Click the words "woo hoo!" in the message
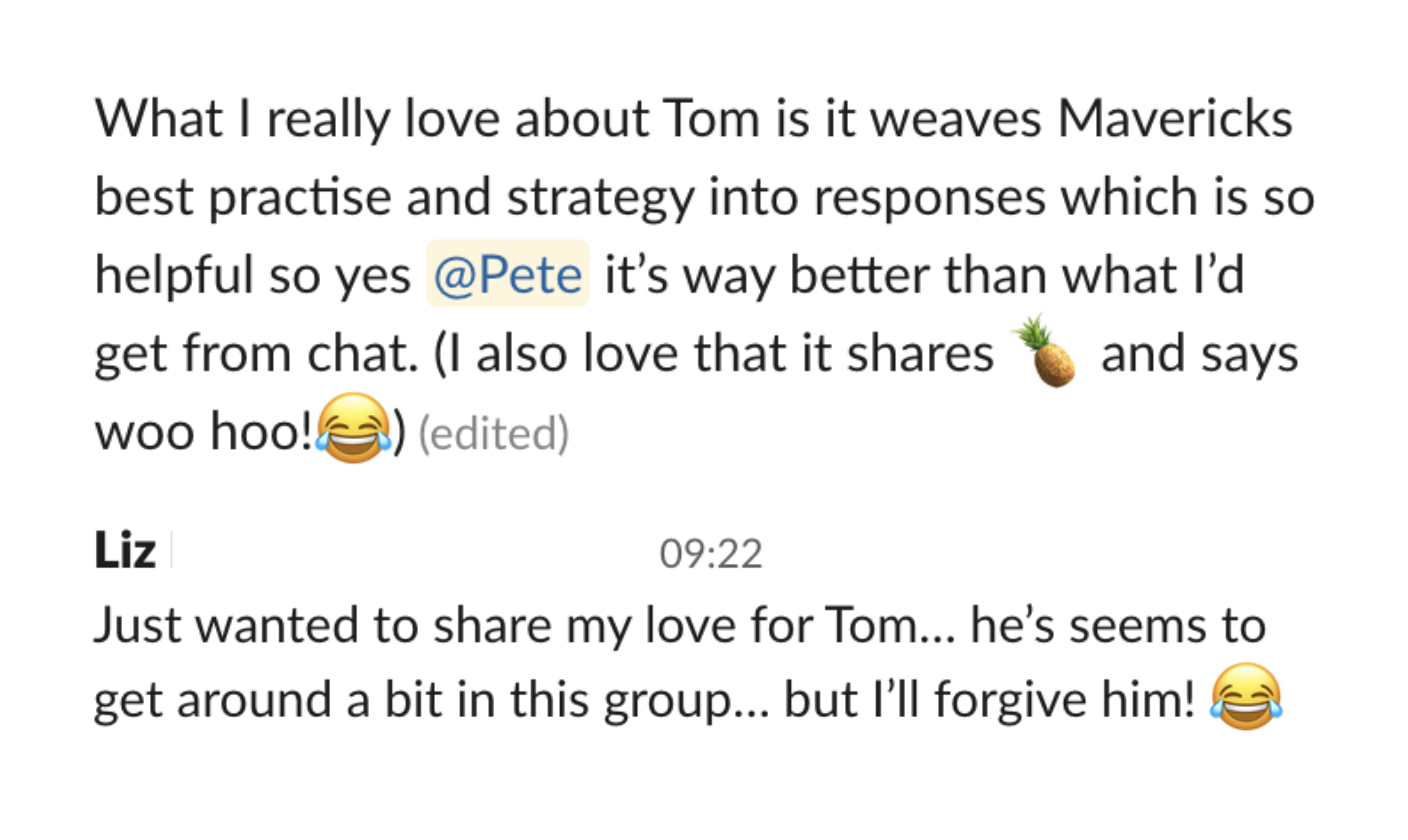 pos(203,434)
